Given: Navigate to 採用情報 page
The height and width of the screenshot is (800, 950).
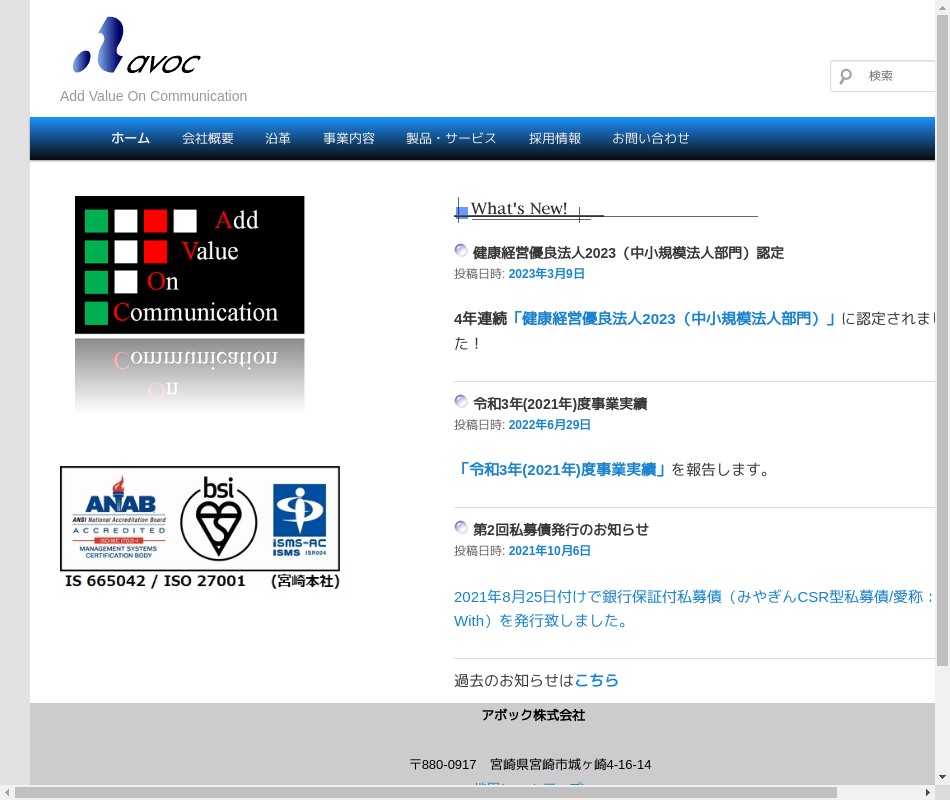Looking at the screenshot, I should [x=555, y=138].
